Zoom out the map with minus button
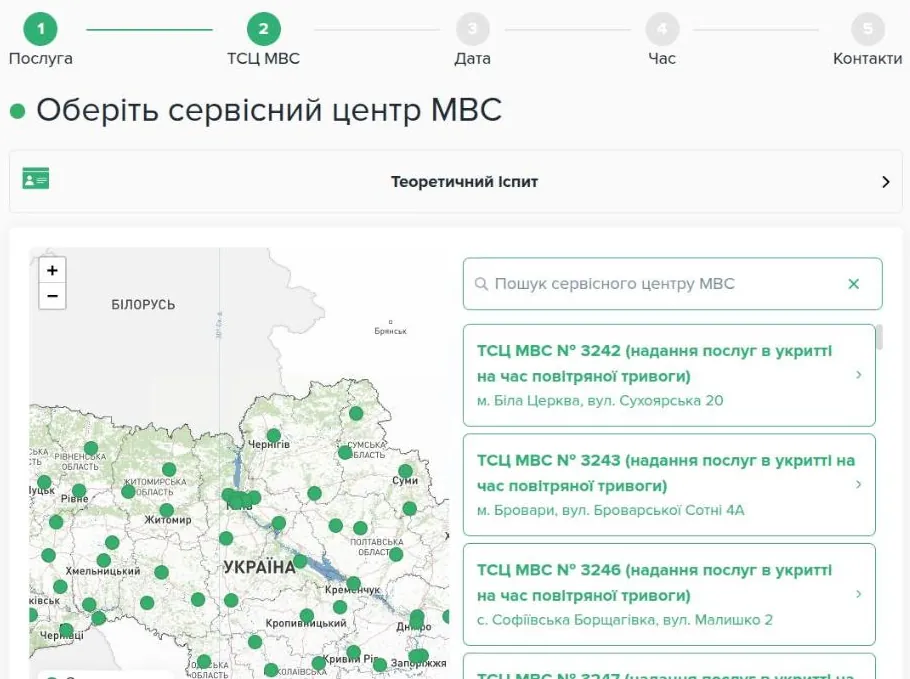The width and height of the screenshot is (910, 679). (x=52, y=296)
